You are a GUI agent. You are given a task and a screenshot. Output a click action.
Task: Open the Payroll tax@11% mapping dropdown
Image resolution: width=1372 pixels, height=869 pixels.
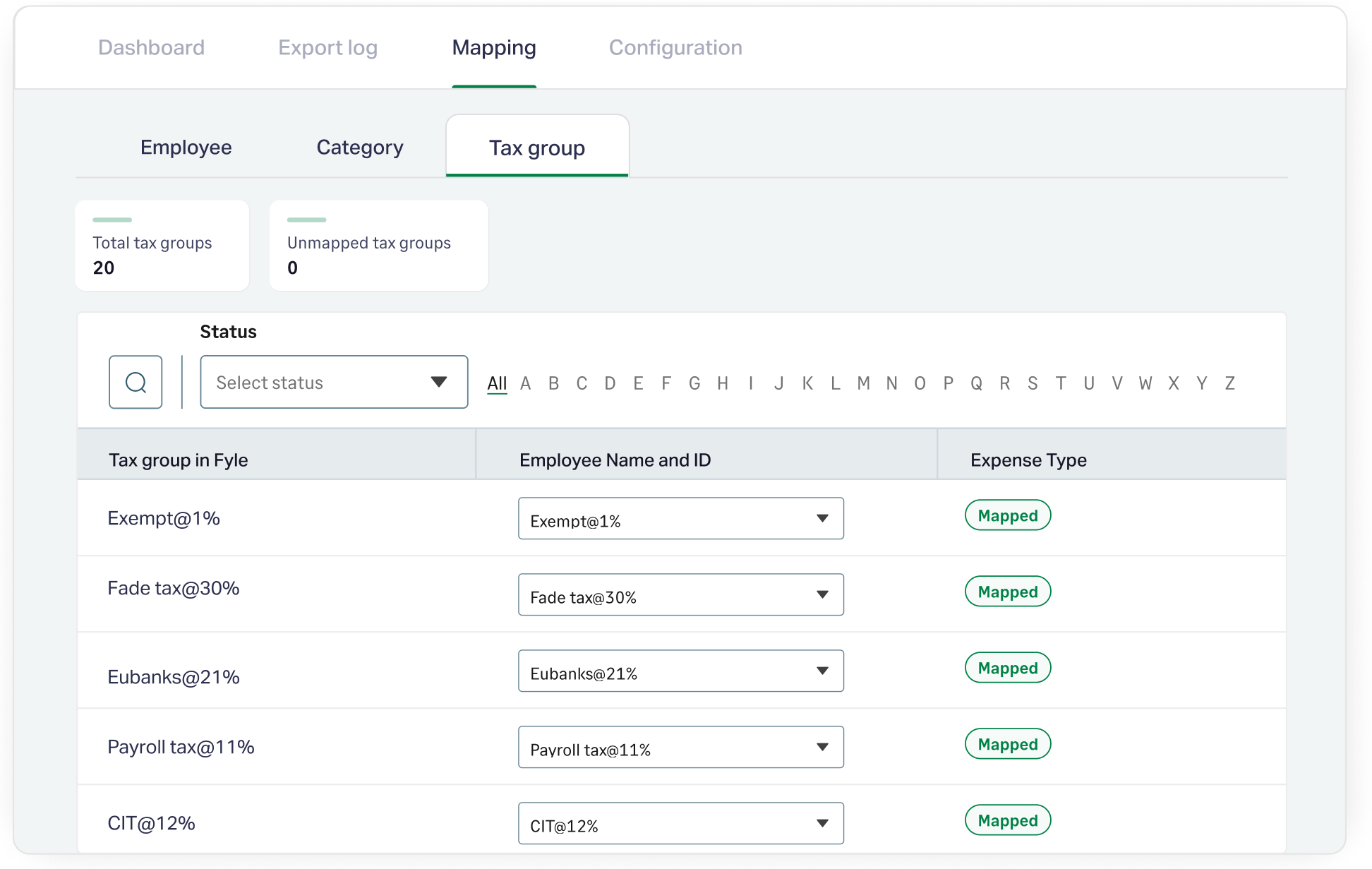tap(680, 748)
